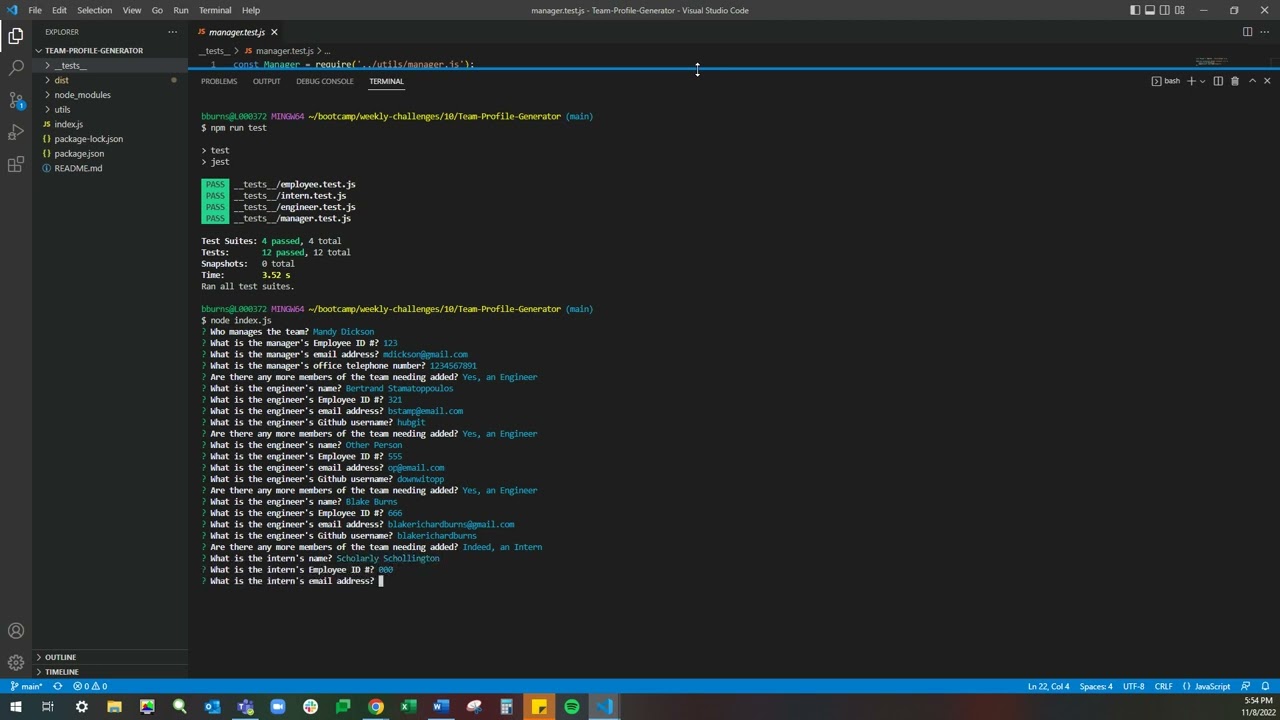Split the terminal panel
Viewport: 1280px width, 720px height.
[1218, 81]
